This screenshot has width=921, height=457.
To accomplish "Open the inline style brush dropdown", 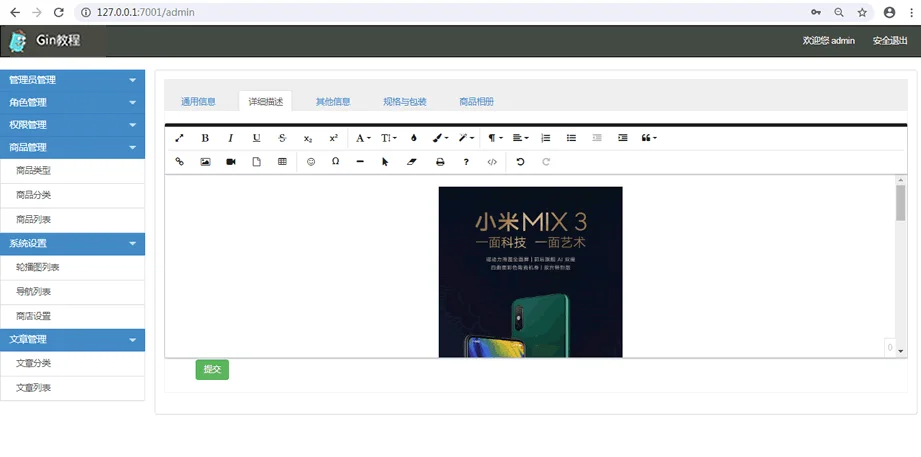I will click(x=440, y=138).
